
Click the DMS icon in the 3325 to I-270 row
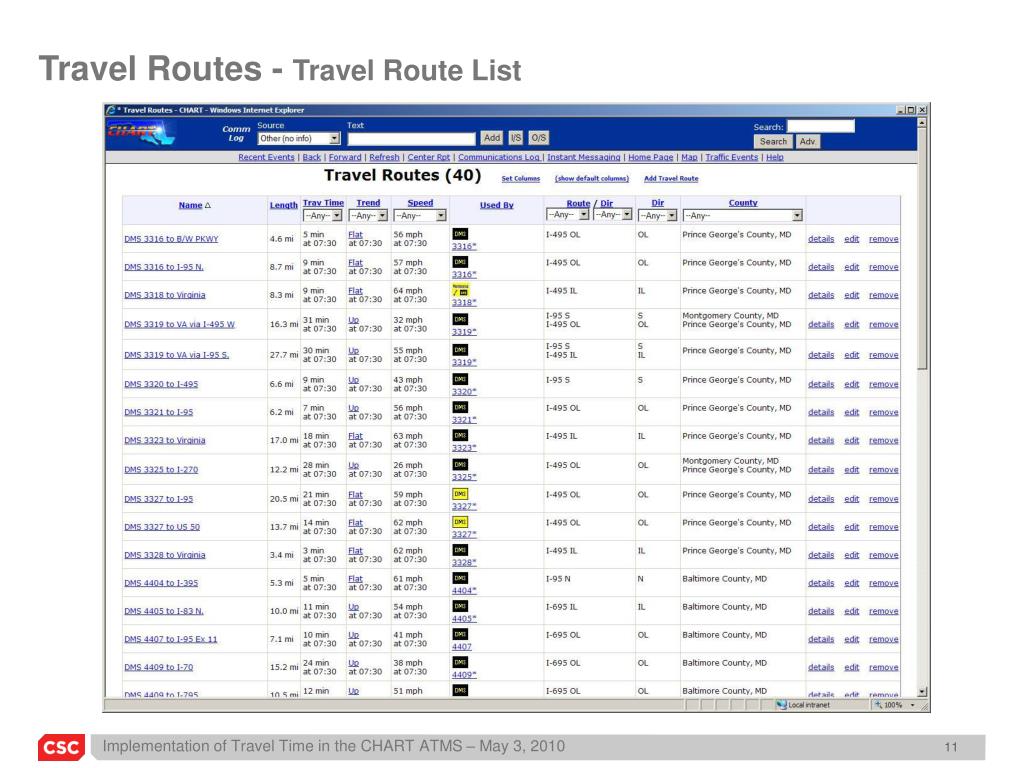460,464
